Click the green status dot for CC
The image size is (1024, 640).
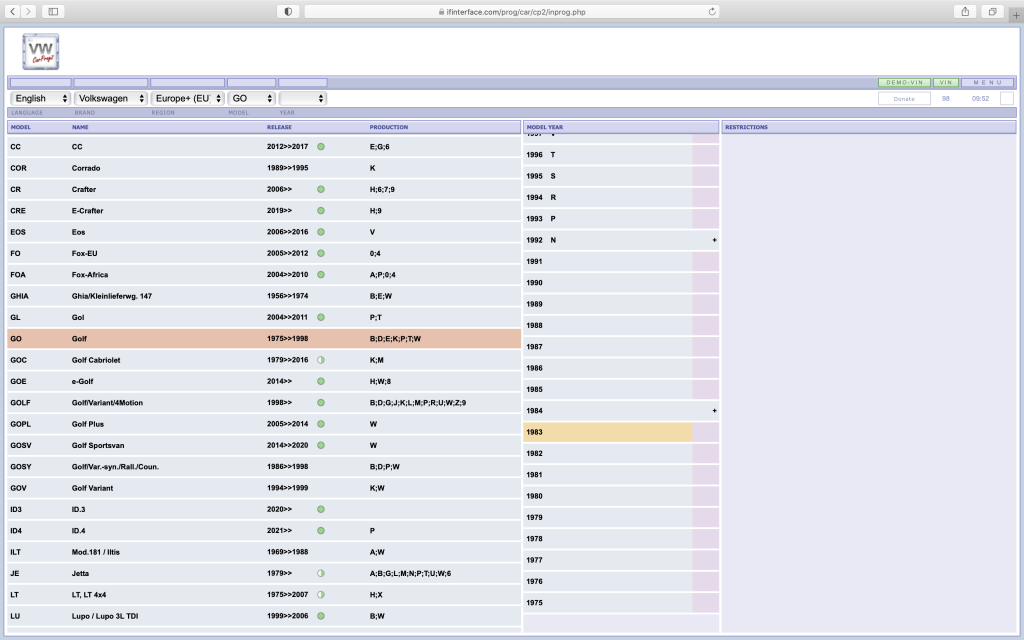[x=321, y=147]
